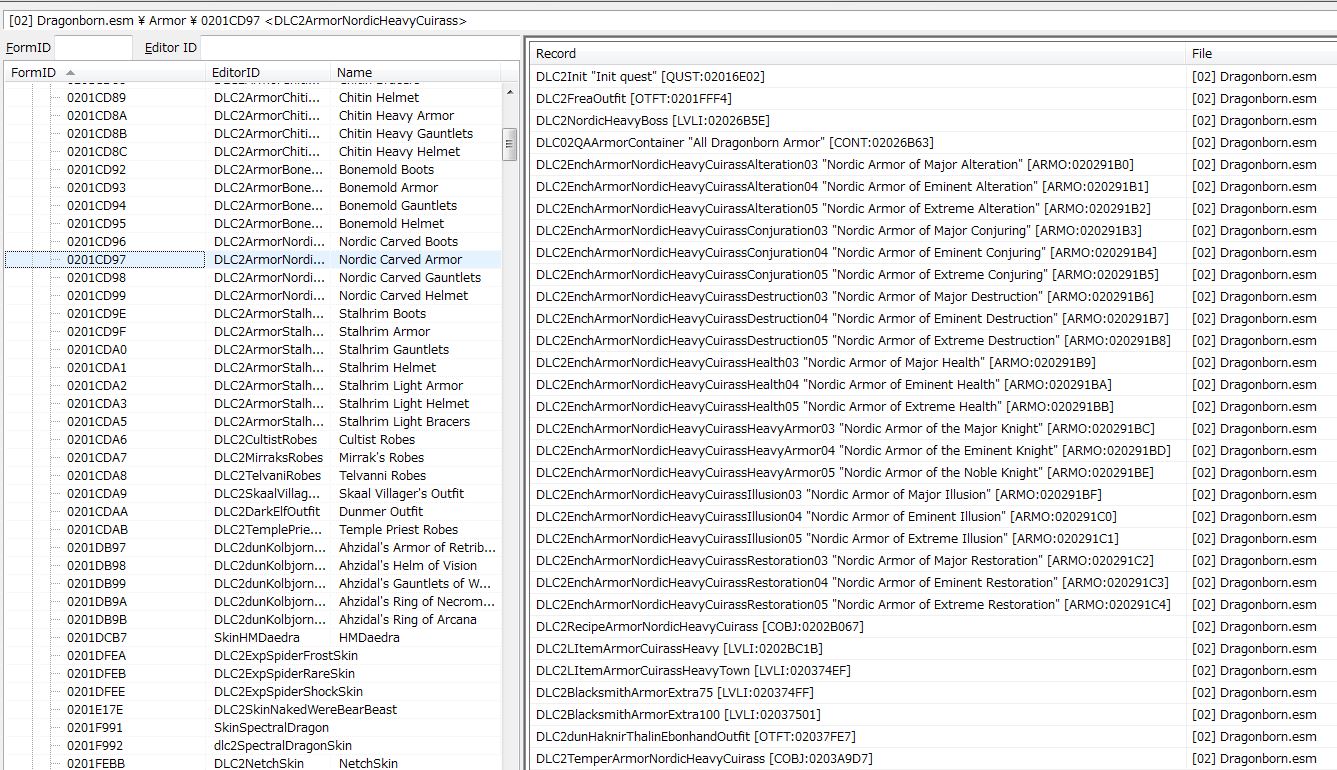
Task: Click DLC2LItemArmorCuirassHeavyTown row
Action: (933, 671)
